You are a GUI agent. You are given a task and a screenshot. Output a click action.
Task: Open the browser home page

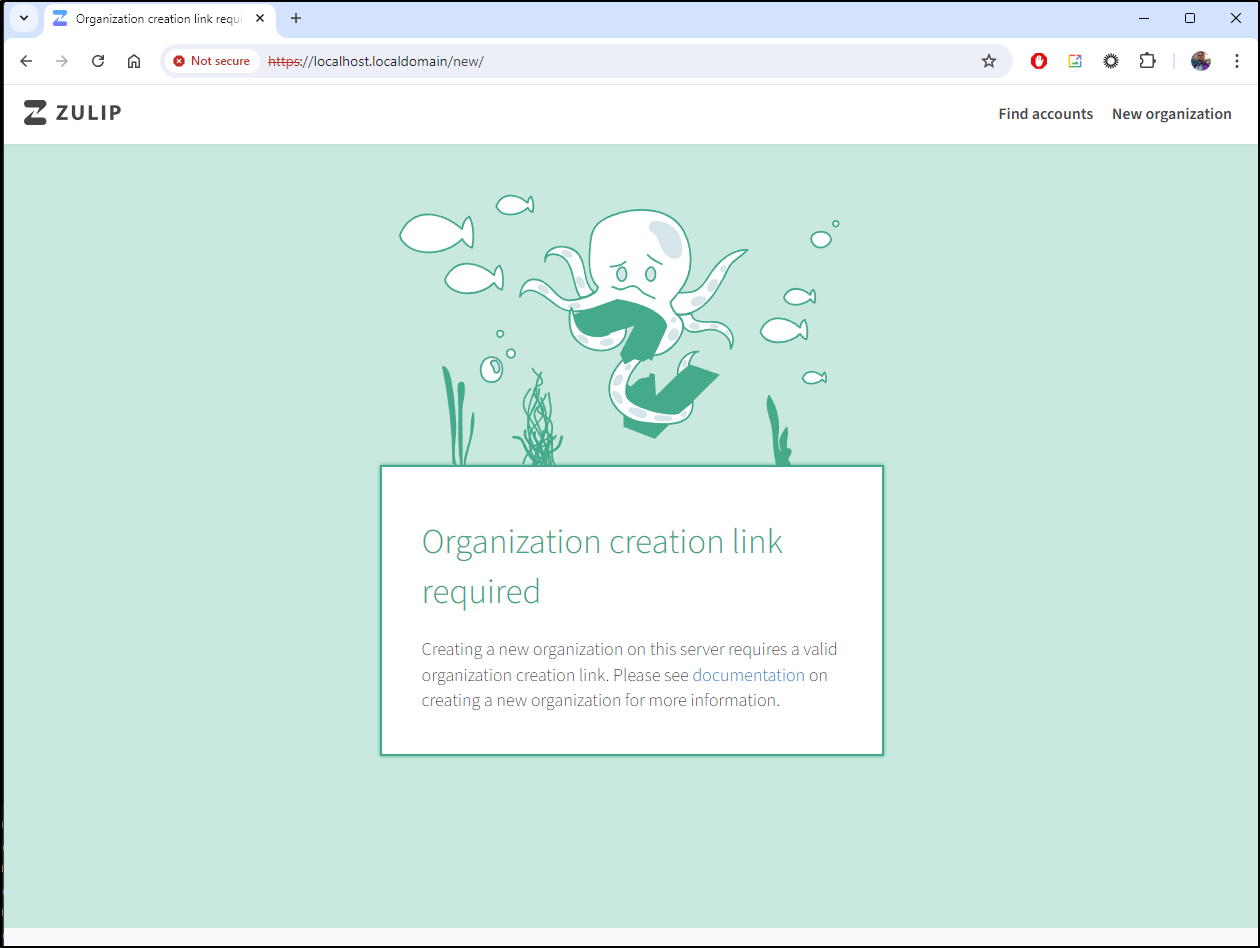(x=134, y=61)
